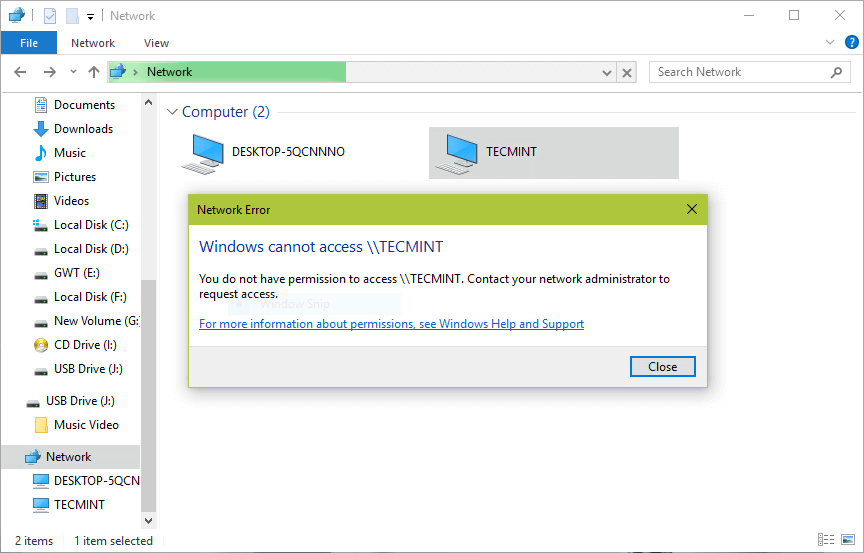864x553 pixels.
Task: Select Network in the navigation pane
Action: (x=71, y=457)
